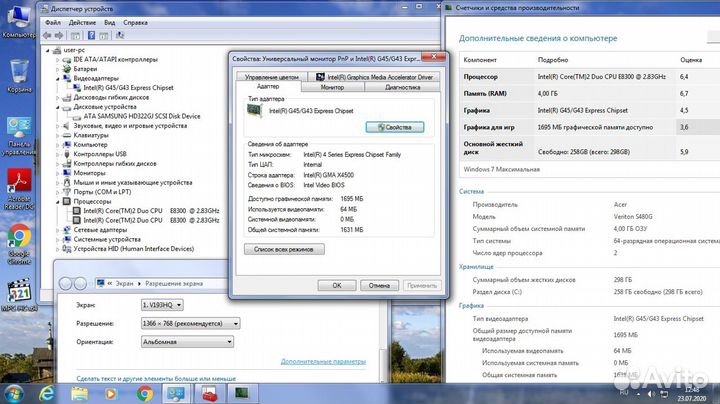Open the Ориентация dropdown Альбомная
This screenshot has width=720, height=404.
pos(187,342)
